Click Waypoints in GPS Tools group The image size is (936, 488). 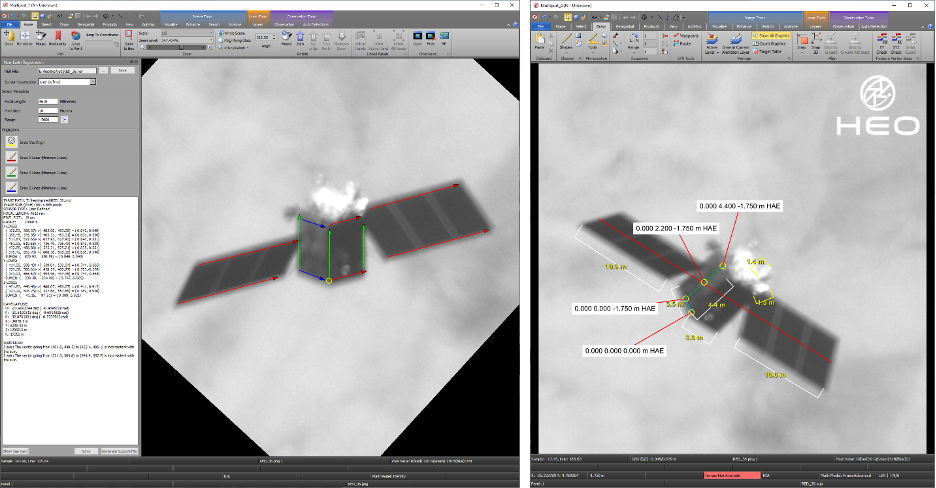coord(685,36)
